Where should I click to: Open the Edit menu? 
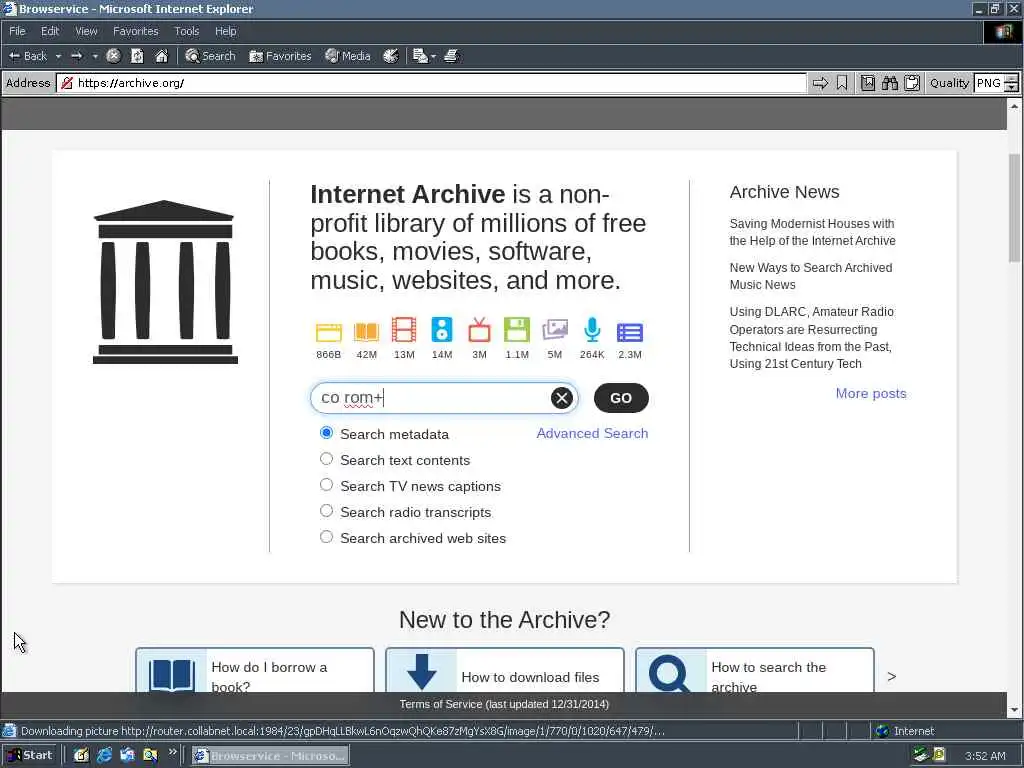tap(50, 31)
